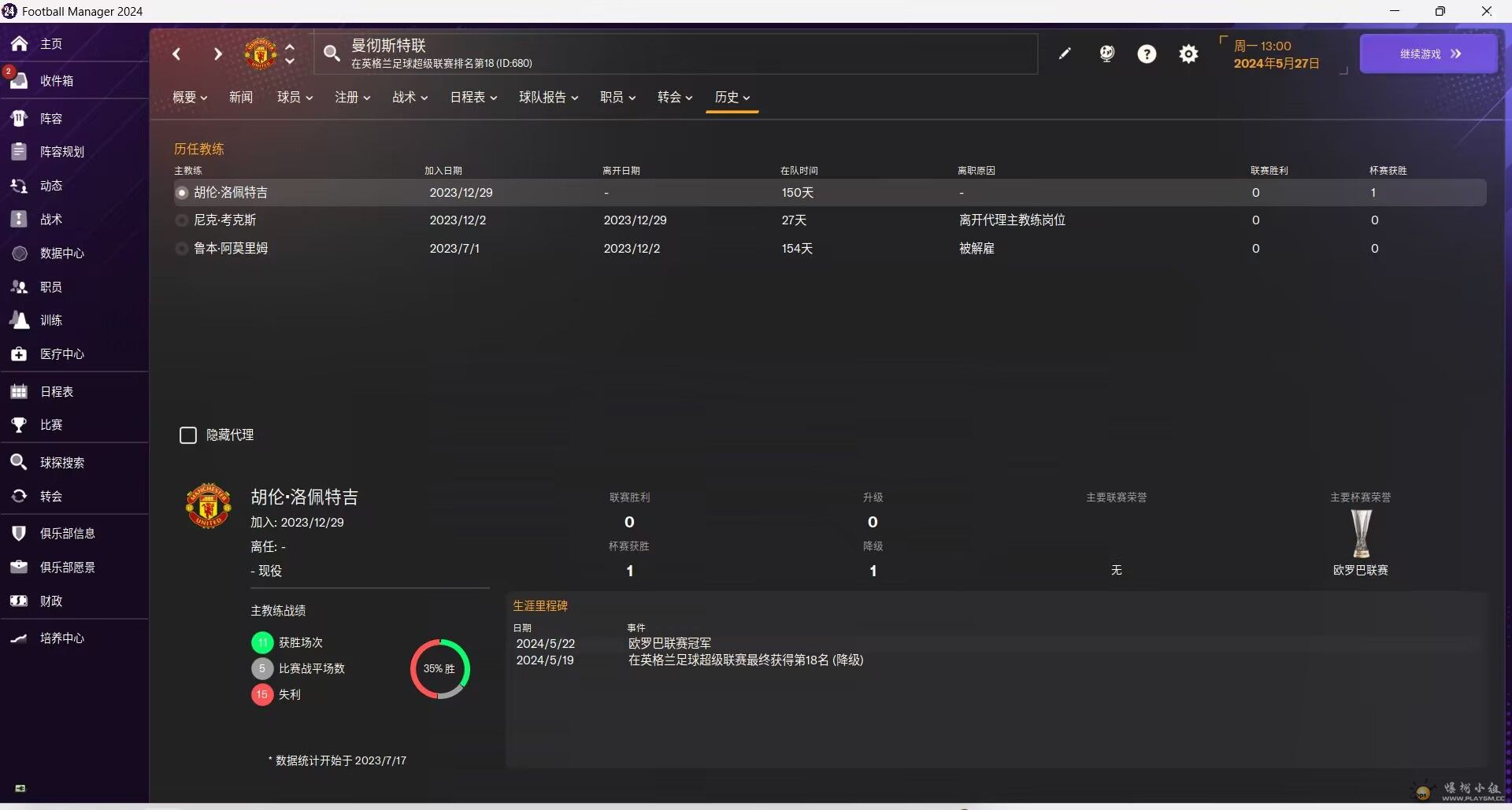Open 动态 dynamics icon
The height and width of the screenshot is (810, 1512).
[19, 186]
